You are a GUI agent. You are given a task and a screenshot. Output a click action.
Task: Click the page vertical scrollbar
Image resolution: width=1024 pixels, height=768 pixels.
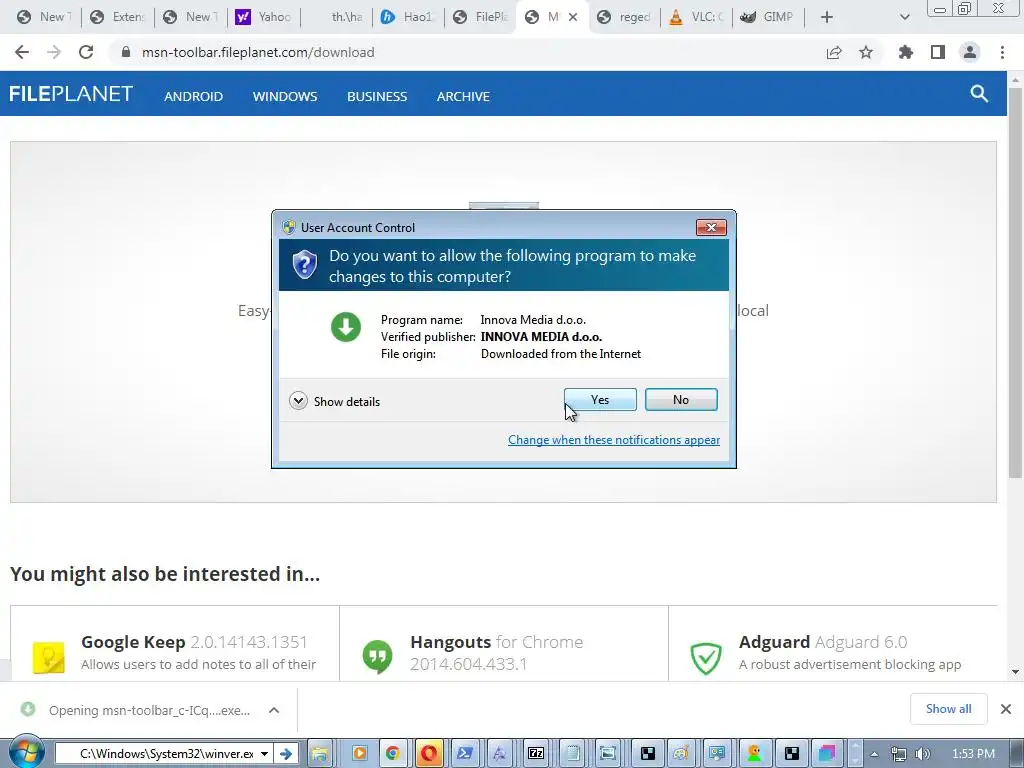point(1015,281)
